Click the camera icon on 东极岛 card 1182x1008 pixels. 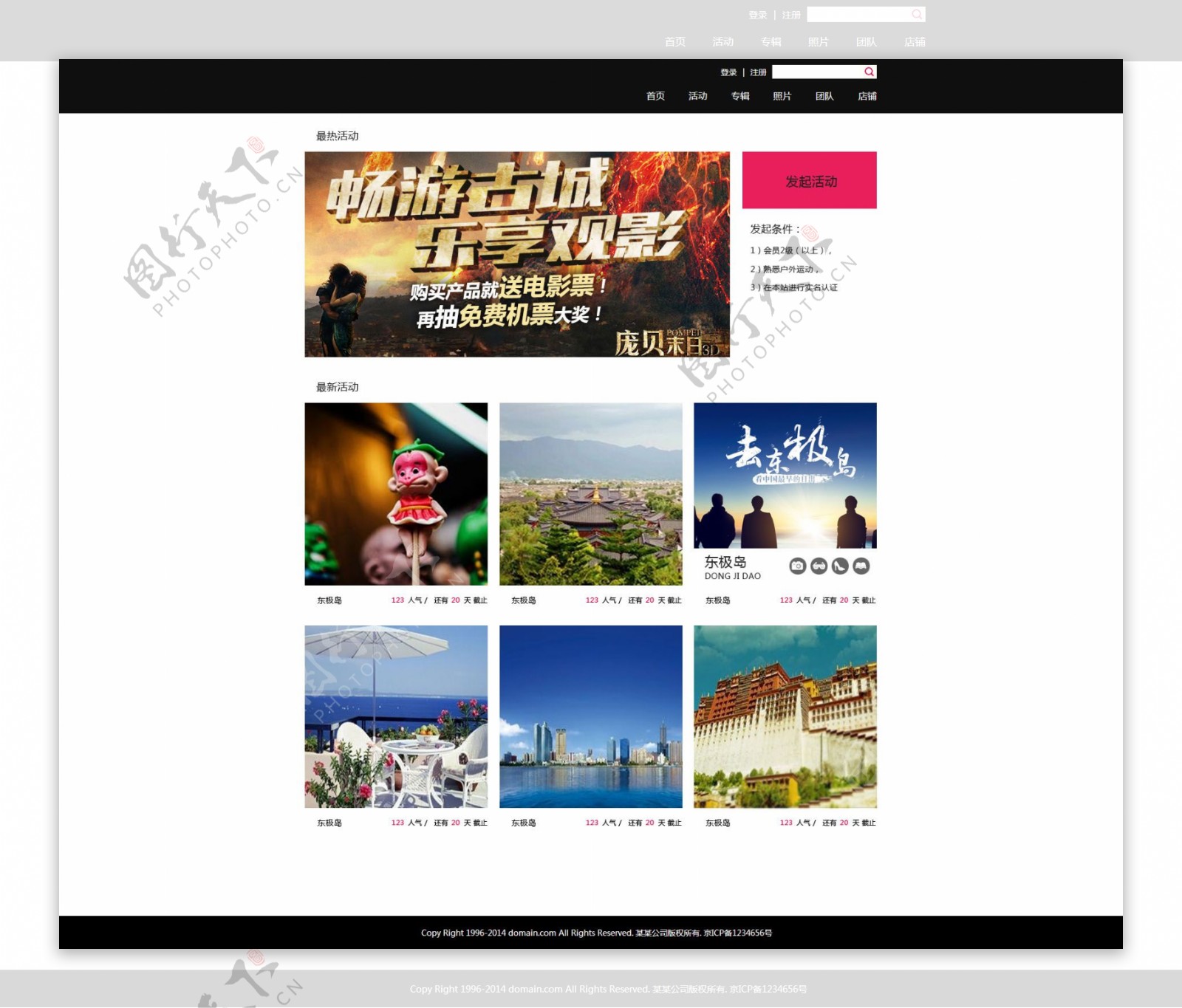(x=798, y=566)
